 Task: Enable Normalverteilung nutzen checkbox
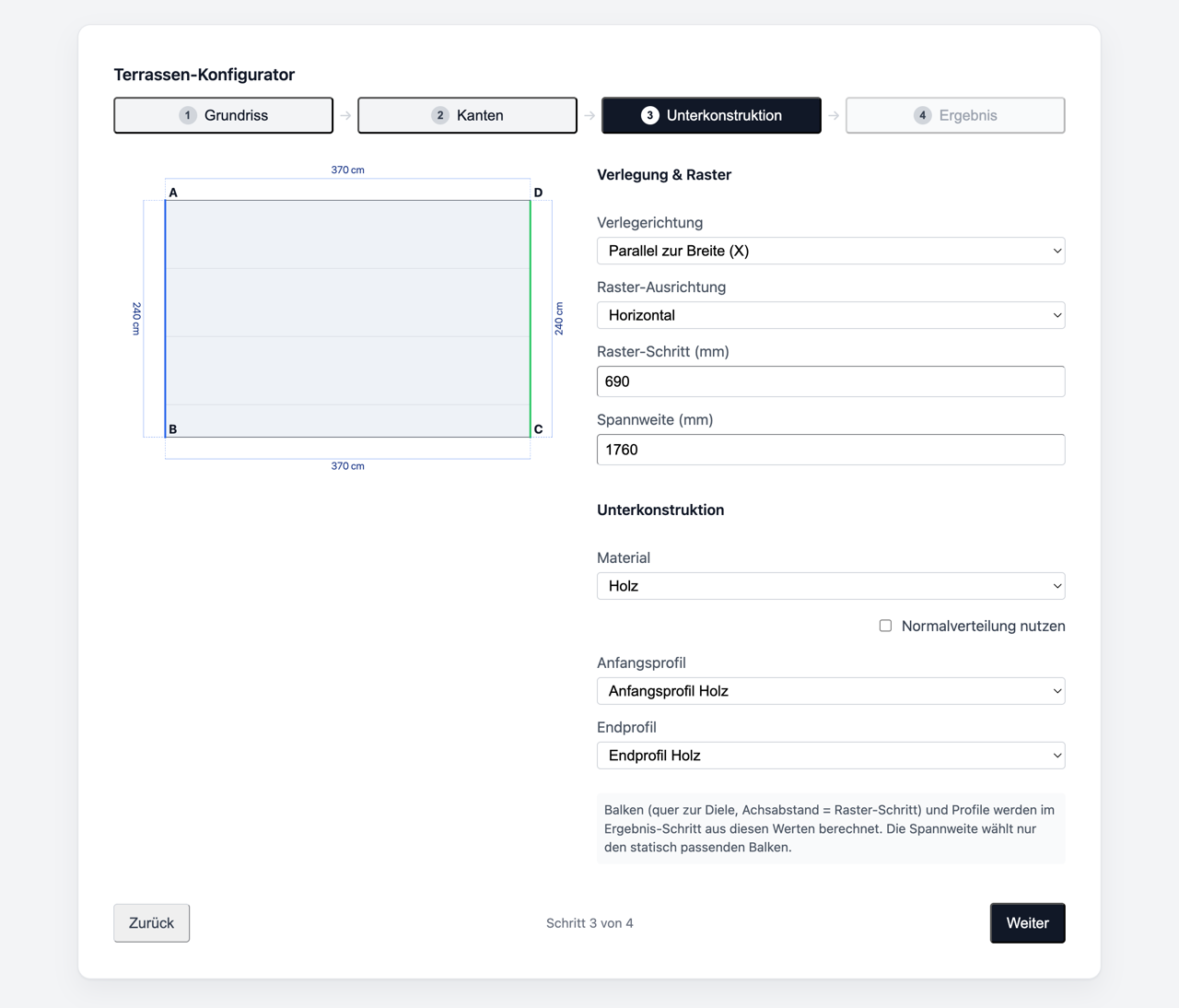(885, 626)
